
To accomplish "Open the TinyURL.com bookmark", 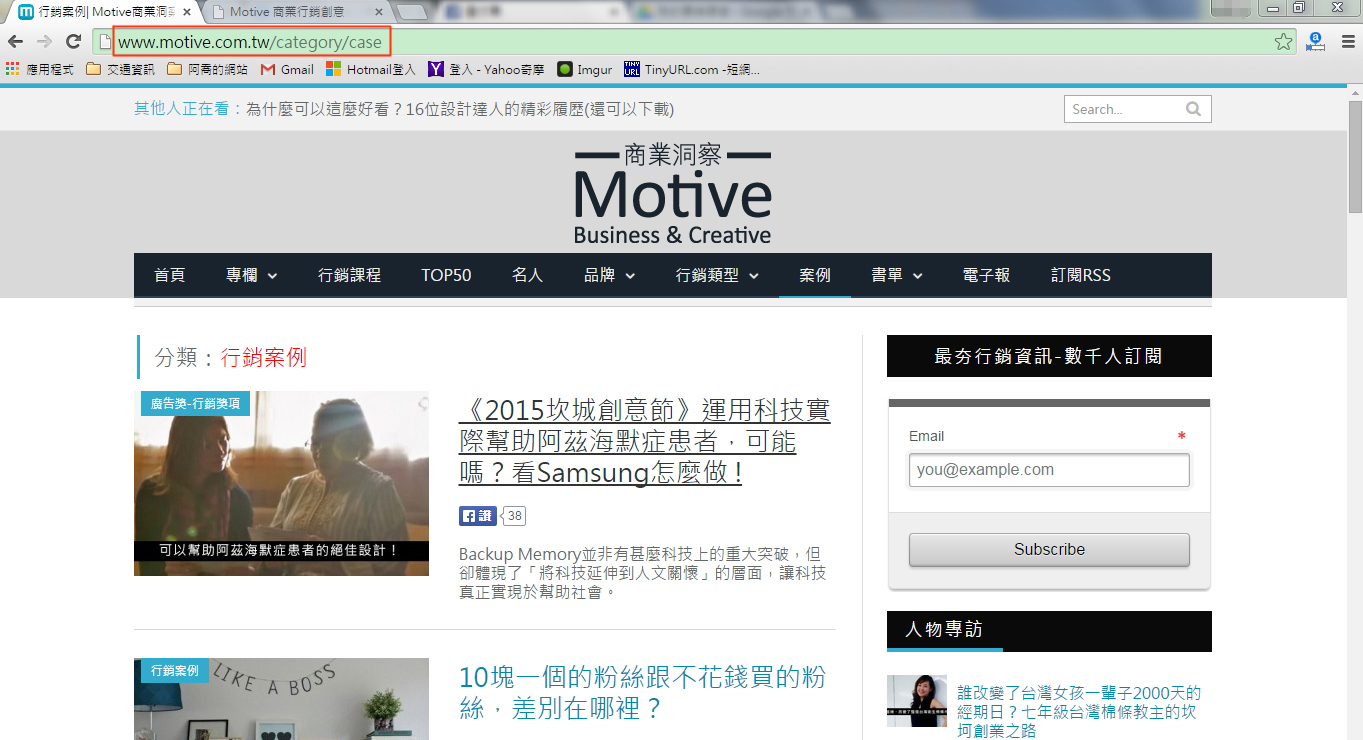I will (691, 69).
